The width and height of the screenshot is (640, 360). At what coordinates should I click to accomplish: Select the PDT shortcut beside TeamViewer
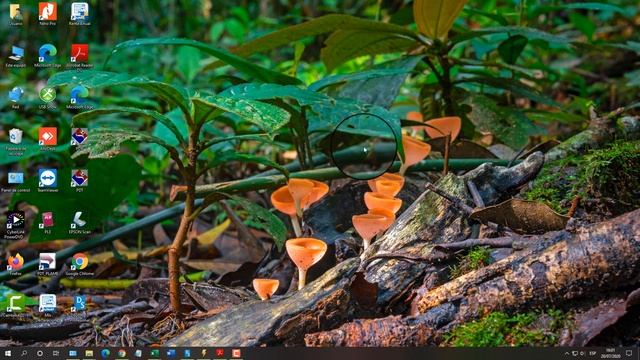(x=80, y=181)
